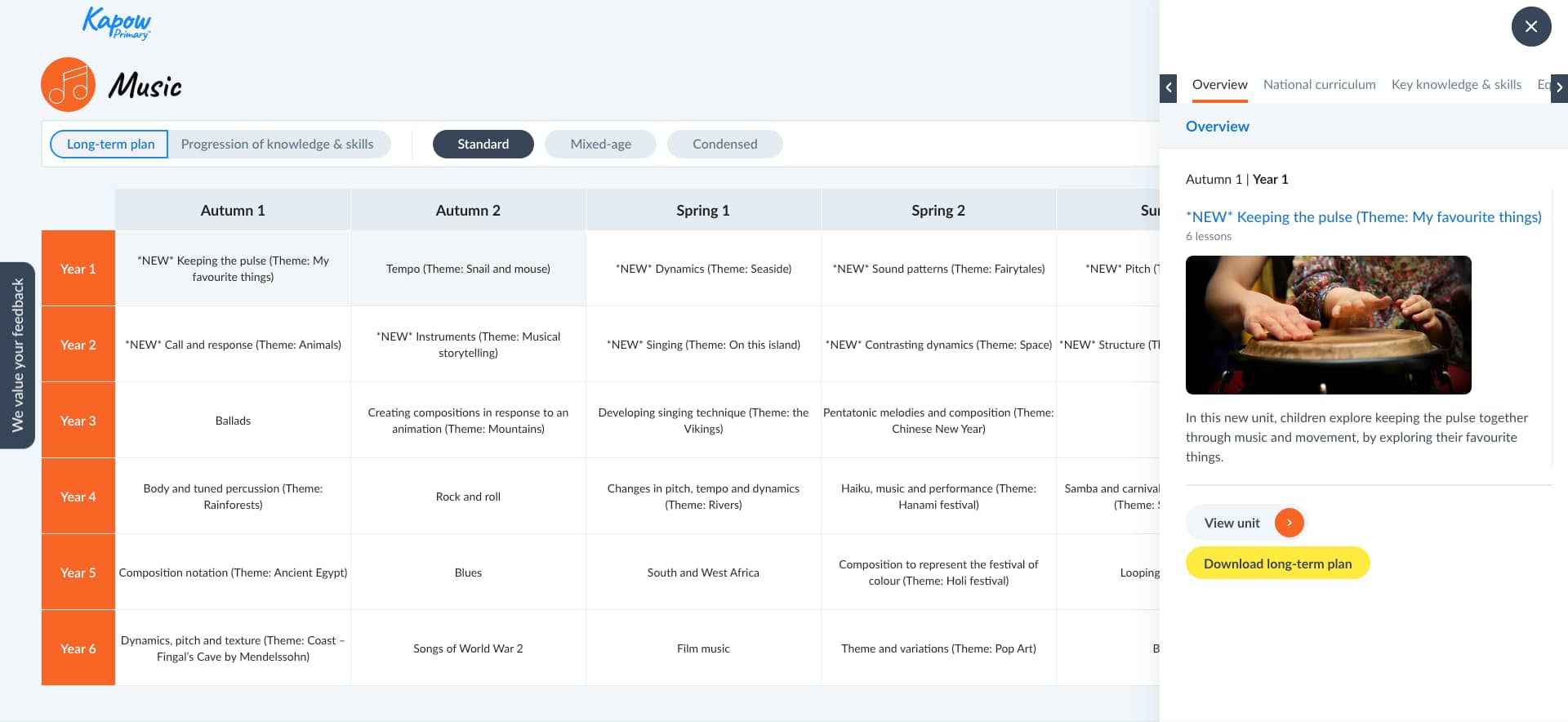Click the orange arrow on View unit

(1289, 523)
